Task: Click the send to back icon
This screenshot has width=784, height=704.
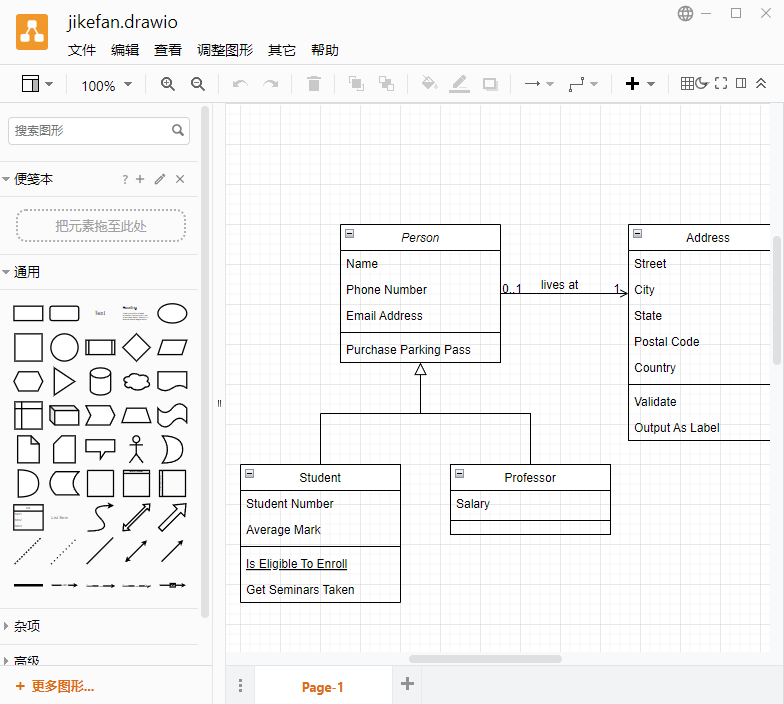Action: [386, 84]
